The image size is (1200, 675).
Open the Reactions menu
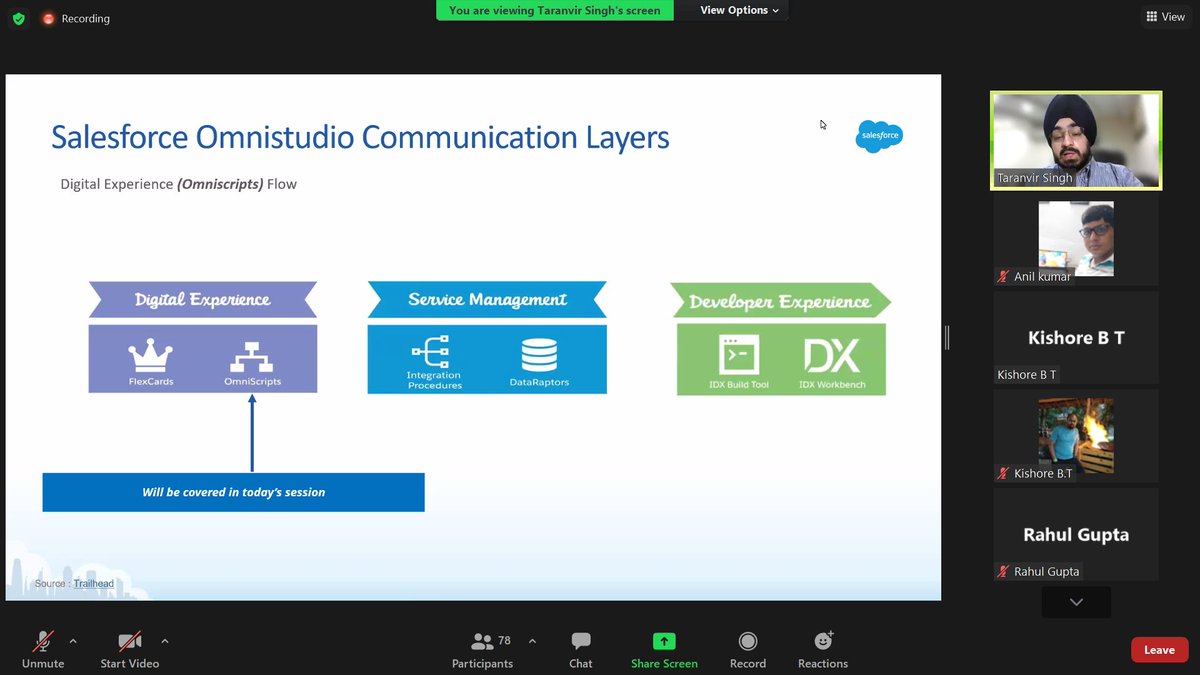823,650
